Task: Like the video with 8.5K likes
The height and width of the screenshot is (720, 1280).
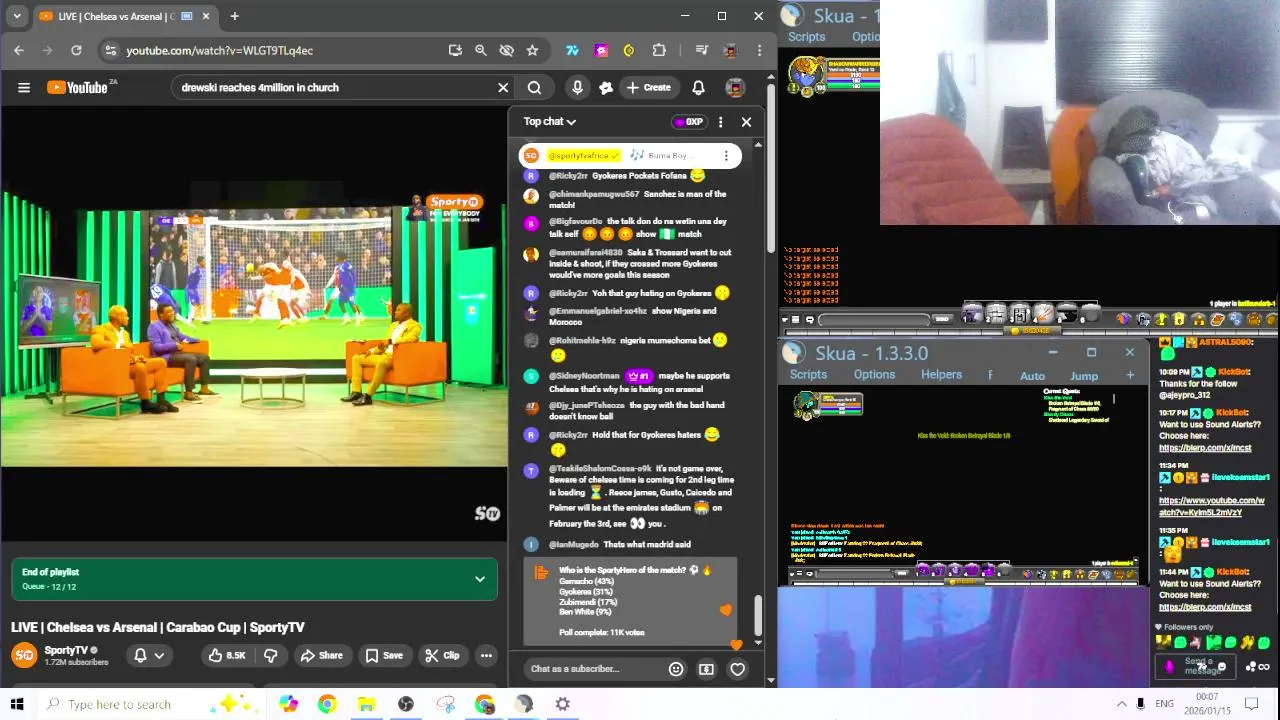Action: pos(227,656)
